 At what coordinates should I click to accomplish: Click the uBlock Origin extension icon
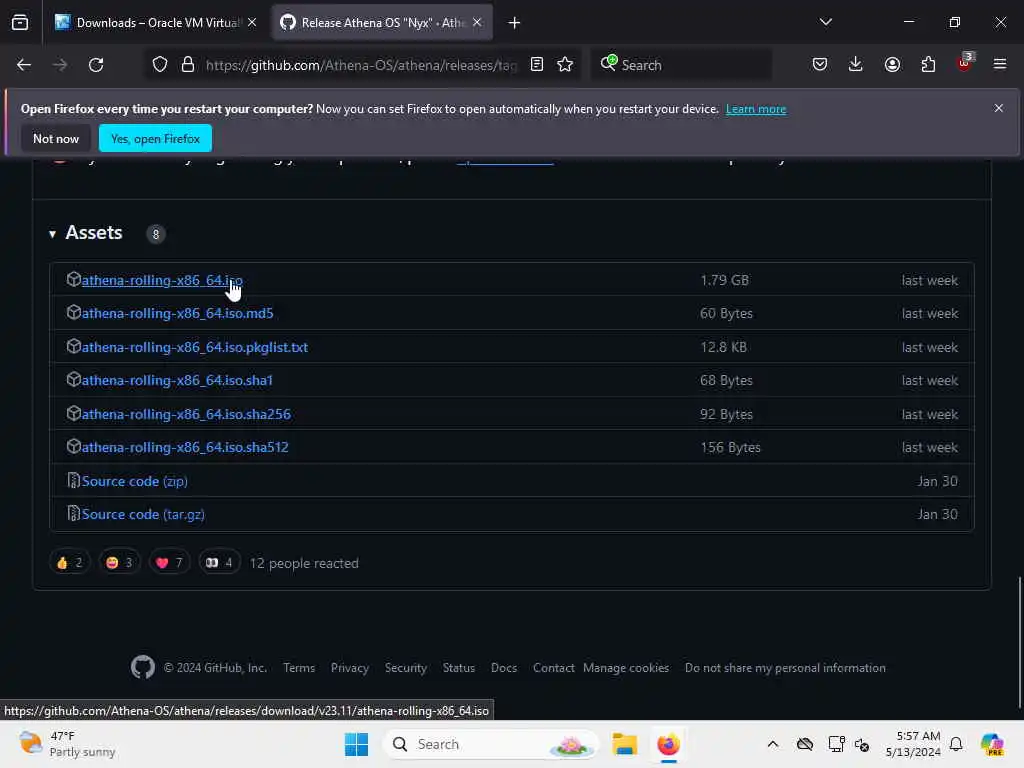(965, 63)
